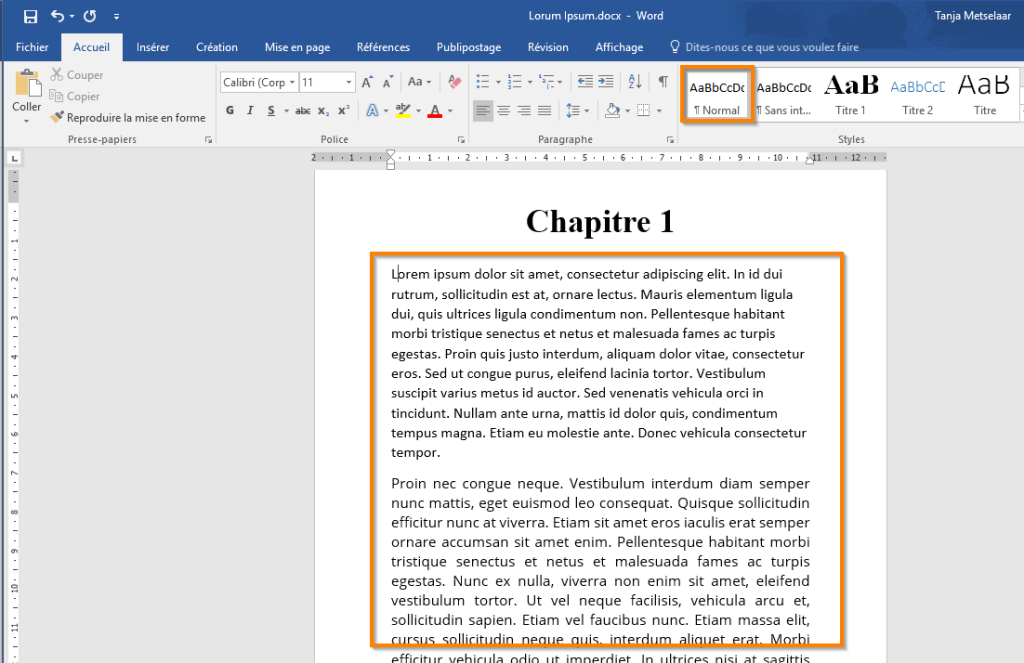The height and width of the screenshot is (663, 1024).
Task: Open the Insérer ribbon tab
Action: (x=152, y=47)
